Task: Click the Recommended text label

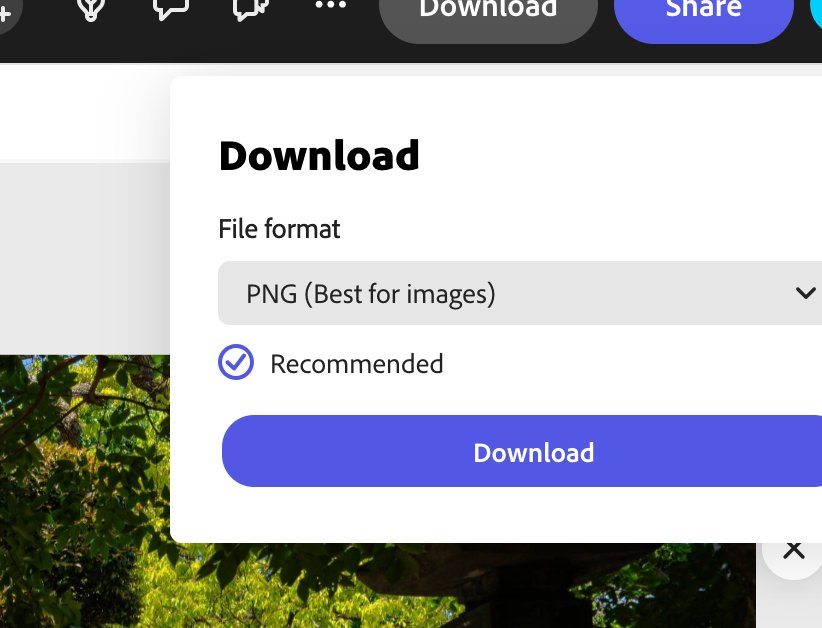Action: click(x=357, y=364)
